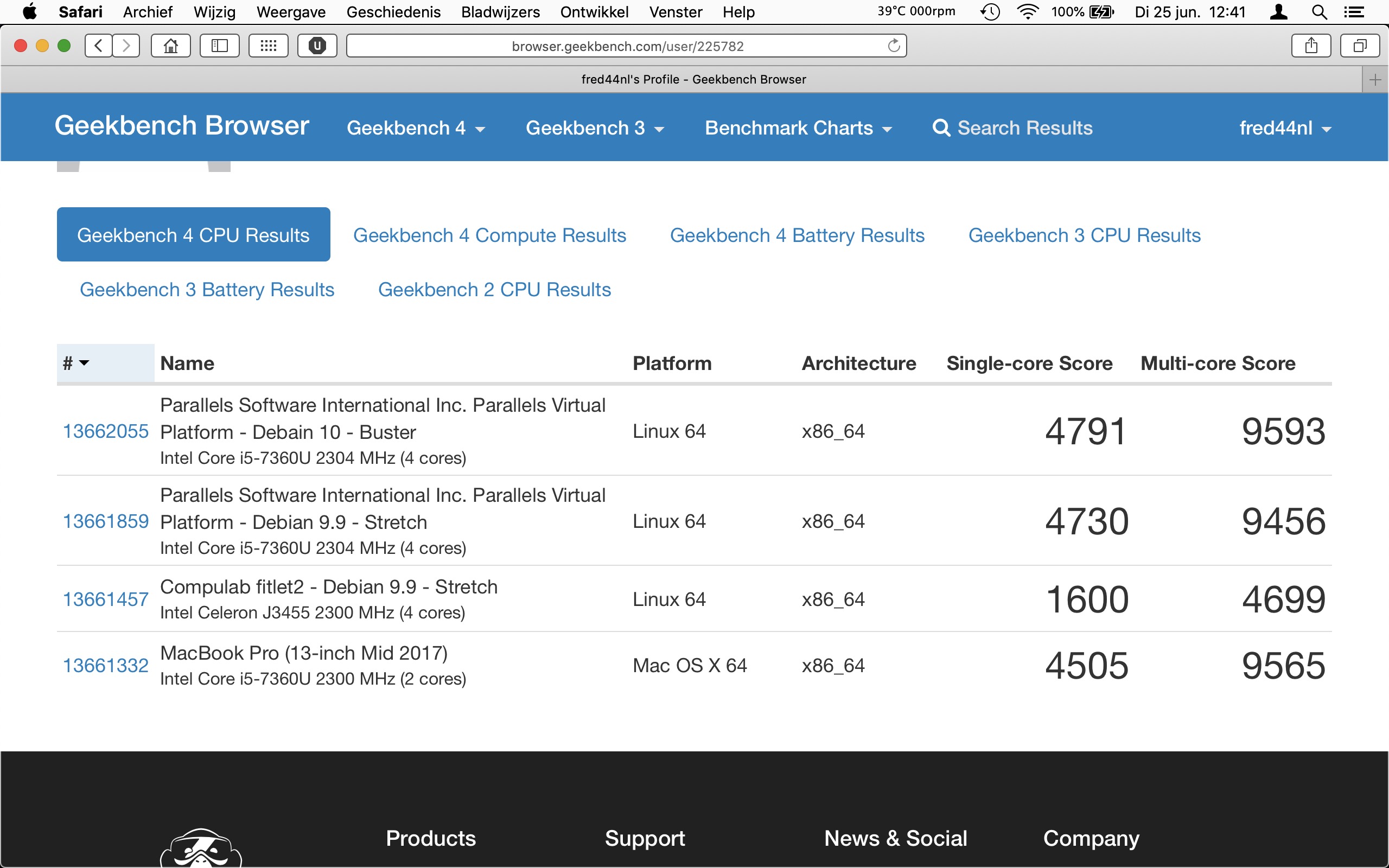Screen dimensions: 1389x868
Task: Sort by the # column arrow
Action: 84,363
